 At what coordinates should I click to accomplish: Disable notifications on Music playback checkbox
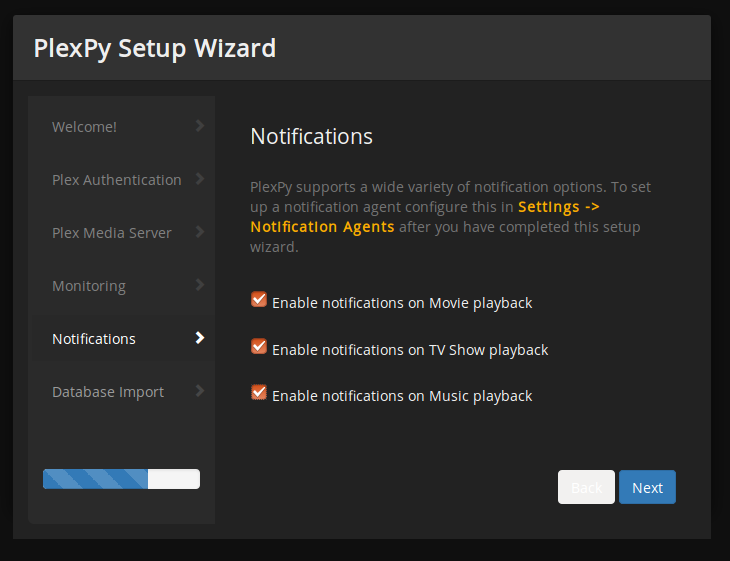point(259,392)
